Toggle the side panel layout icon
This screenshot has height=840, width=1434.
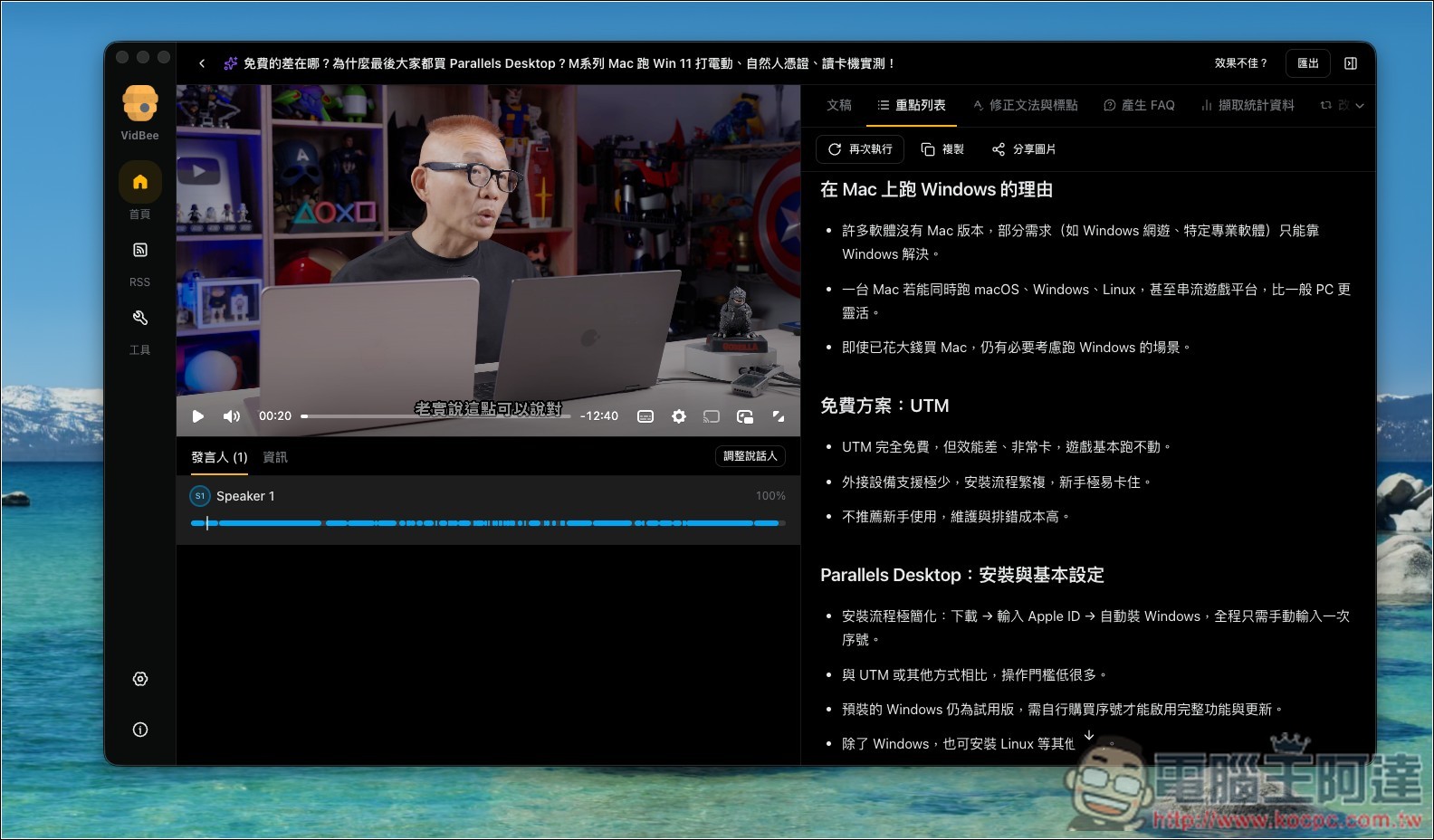click(x=1351, y=63)
